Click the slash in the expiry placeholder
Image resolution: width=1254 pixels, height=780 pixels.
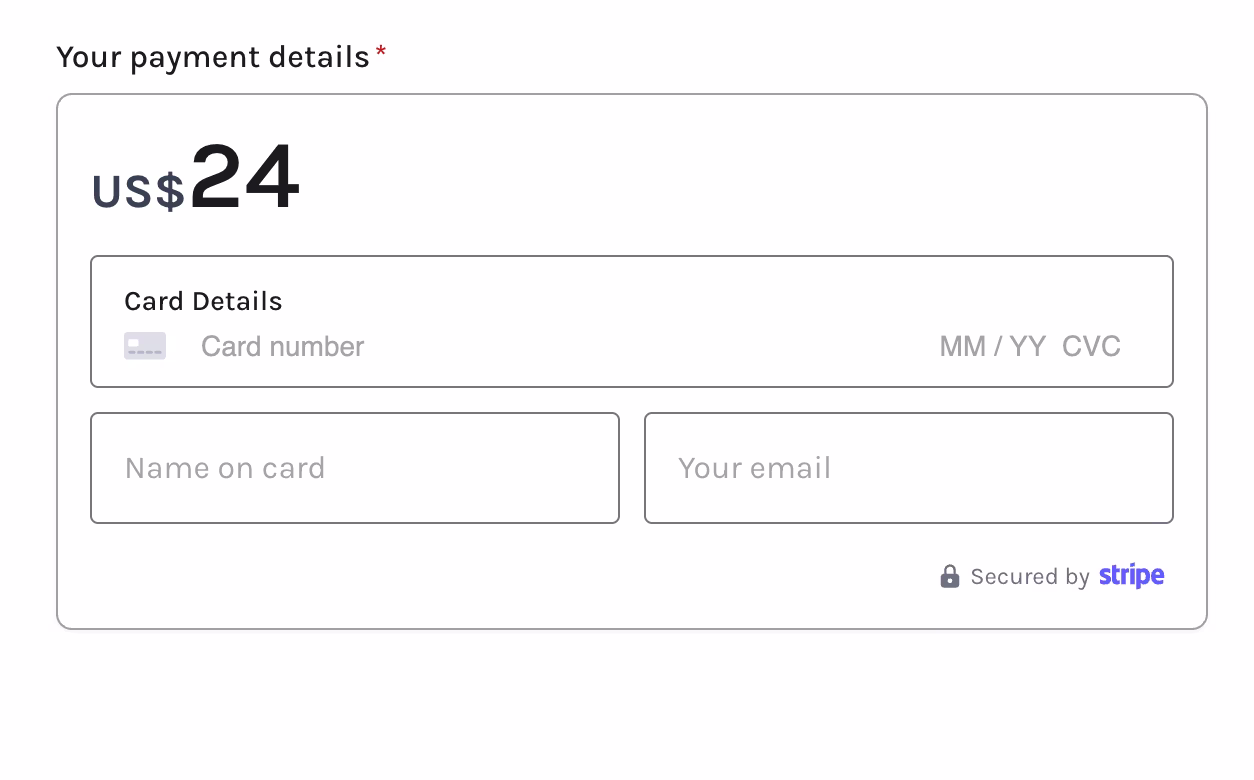[997, 346]
